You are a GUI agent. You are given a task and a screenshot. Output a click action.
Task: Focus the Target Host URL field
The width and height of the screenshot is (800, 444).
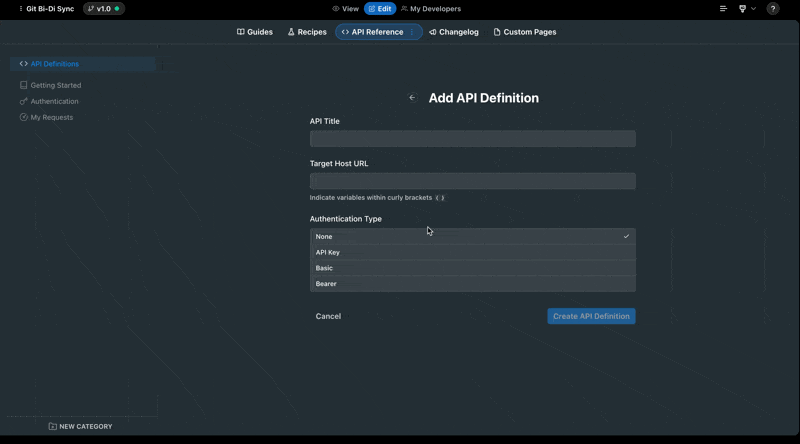tap(472, 181)
